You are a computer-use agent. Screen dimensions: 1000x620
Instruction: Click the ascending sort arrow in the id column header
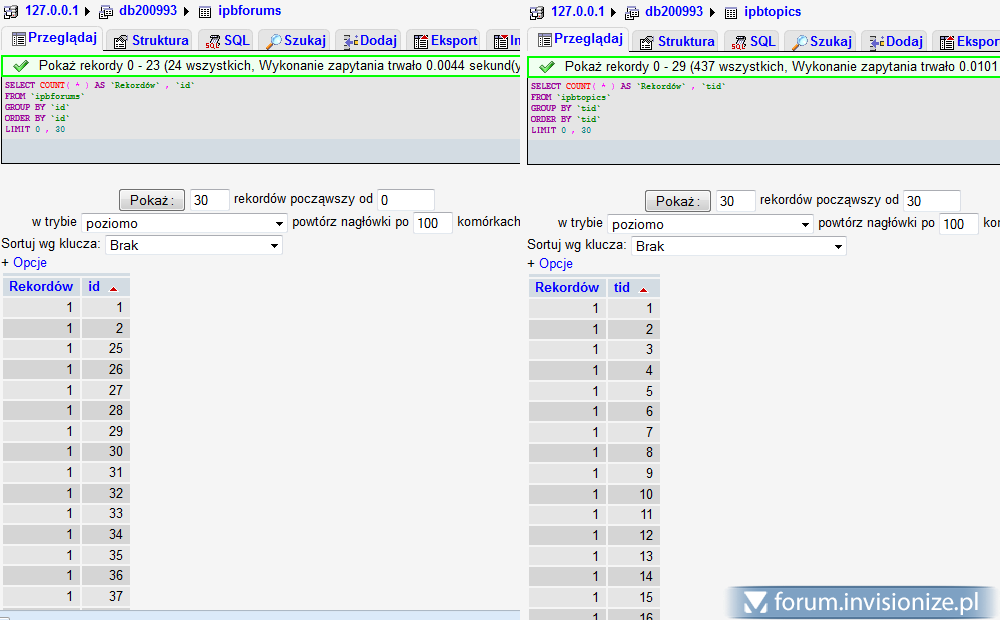click(x=113, y=288)
